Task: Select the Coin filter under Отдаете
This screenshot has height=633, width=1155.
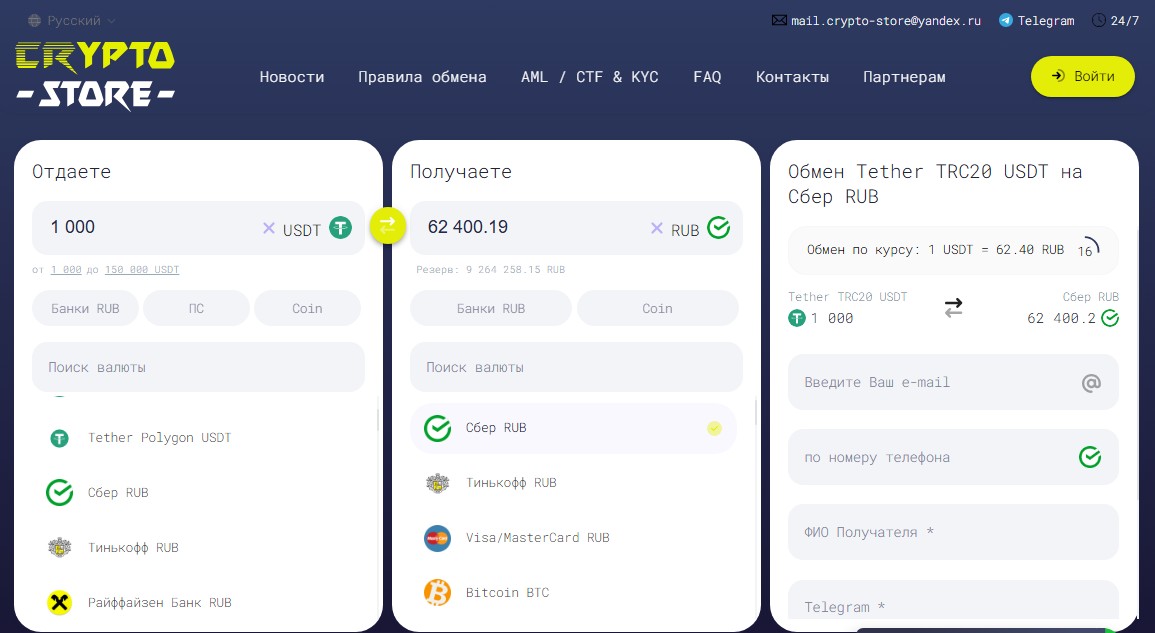Action: [x=307, y=308]
